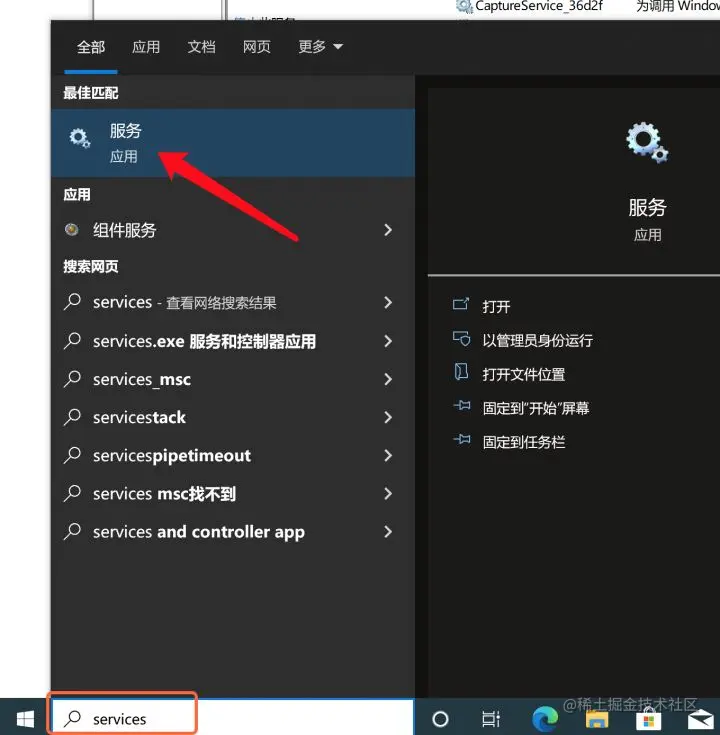Image resolution: width=720 pixels, height=735 pixels.
Task: Expand the 组件服务 result chevron
Action: (x=388, y=230)
